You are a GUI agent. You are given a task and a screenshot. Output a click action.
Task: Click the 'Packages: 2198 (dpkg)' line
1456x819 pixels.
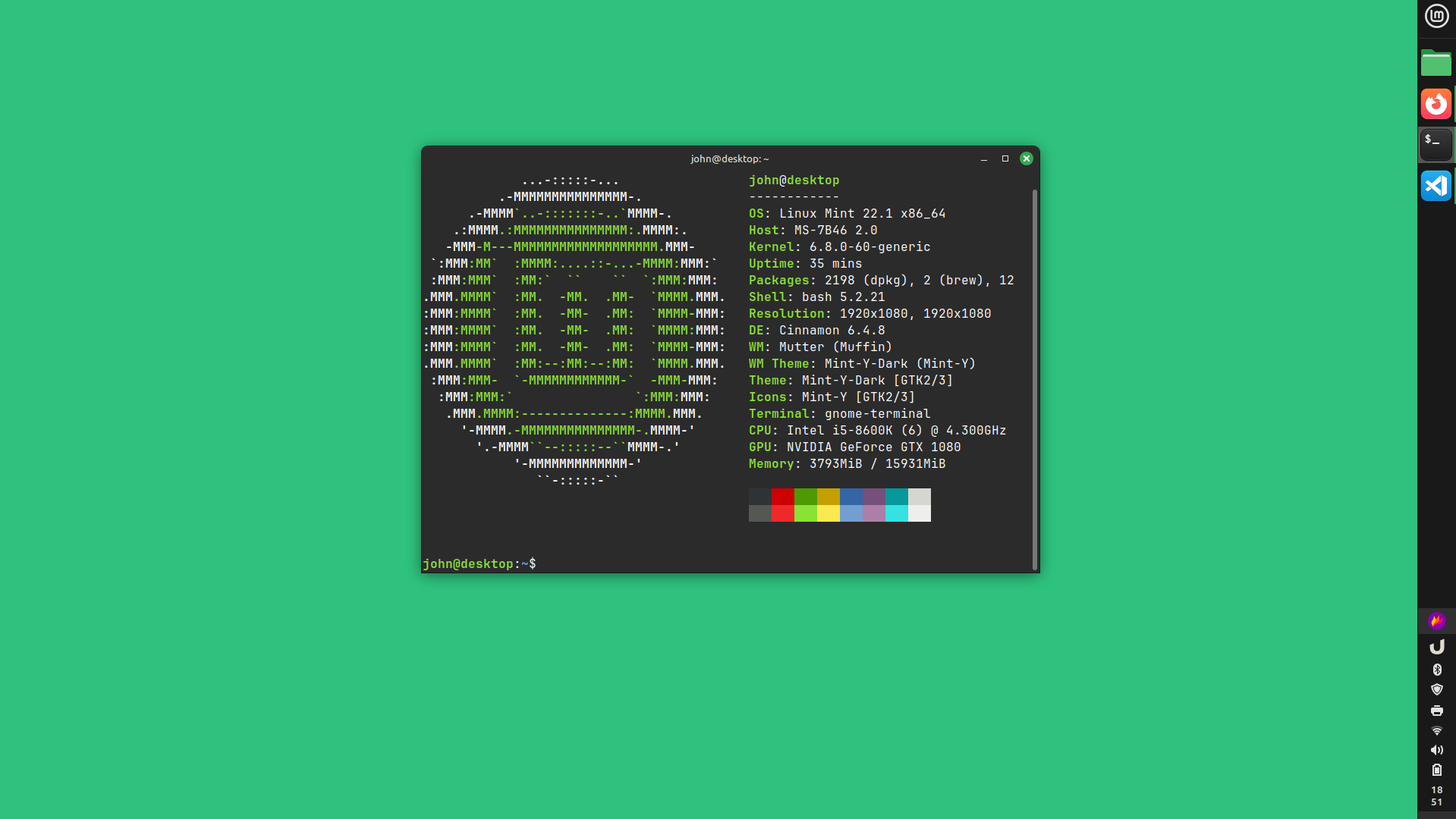coord(882,280)
